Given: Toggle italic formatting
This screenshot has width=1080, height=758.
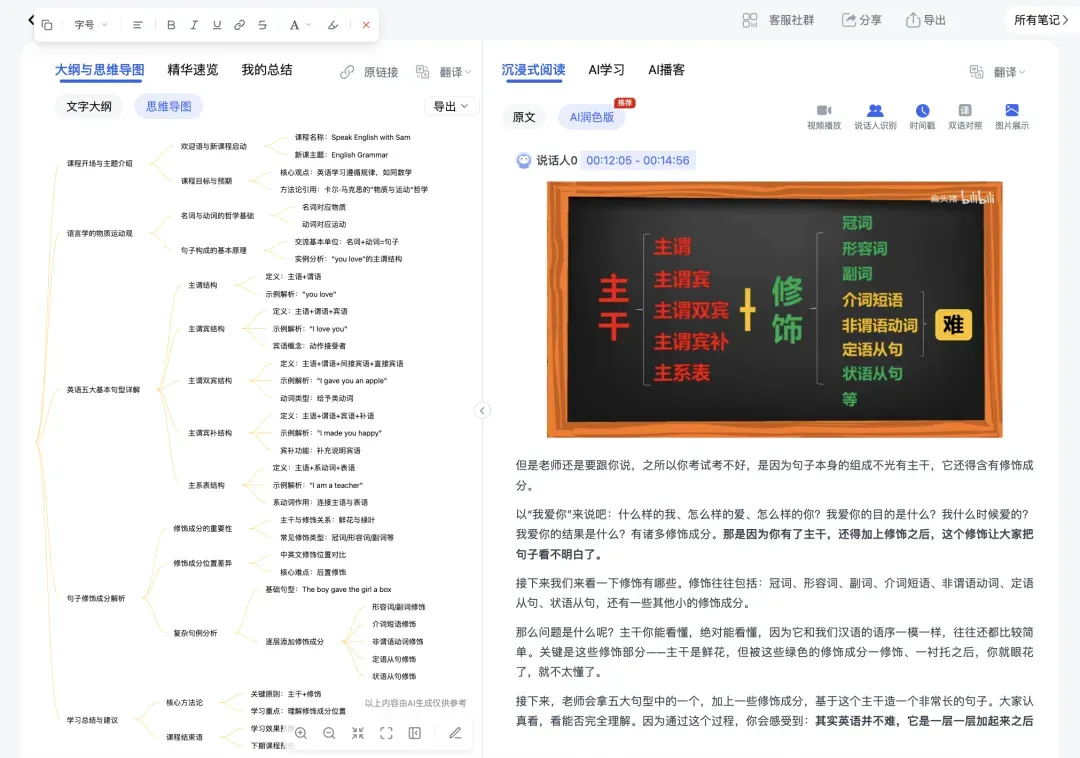Looking at the screenshot, I should tap(194, 25).
